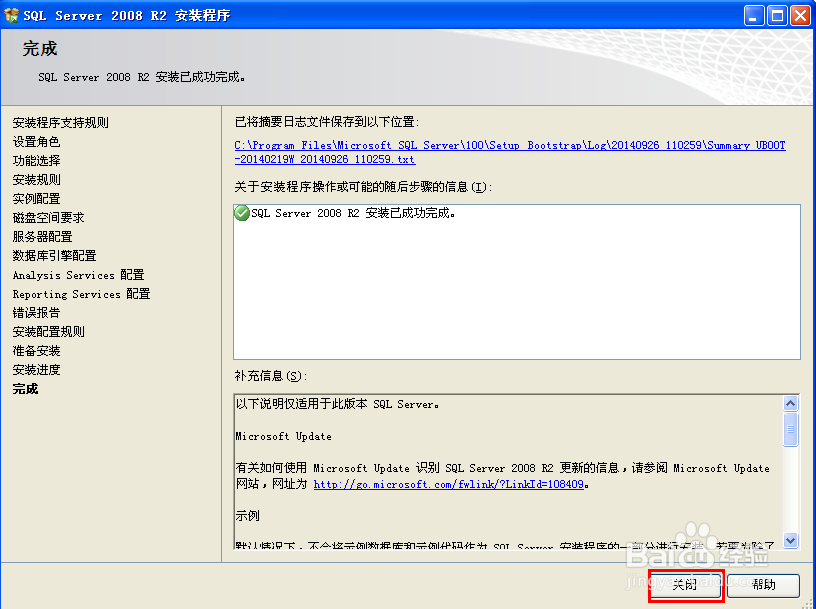
Task: Click the 安装已成功完成 message in info box
Action: pyautogui.click(x=353, y=213)
